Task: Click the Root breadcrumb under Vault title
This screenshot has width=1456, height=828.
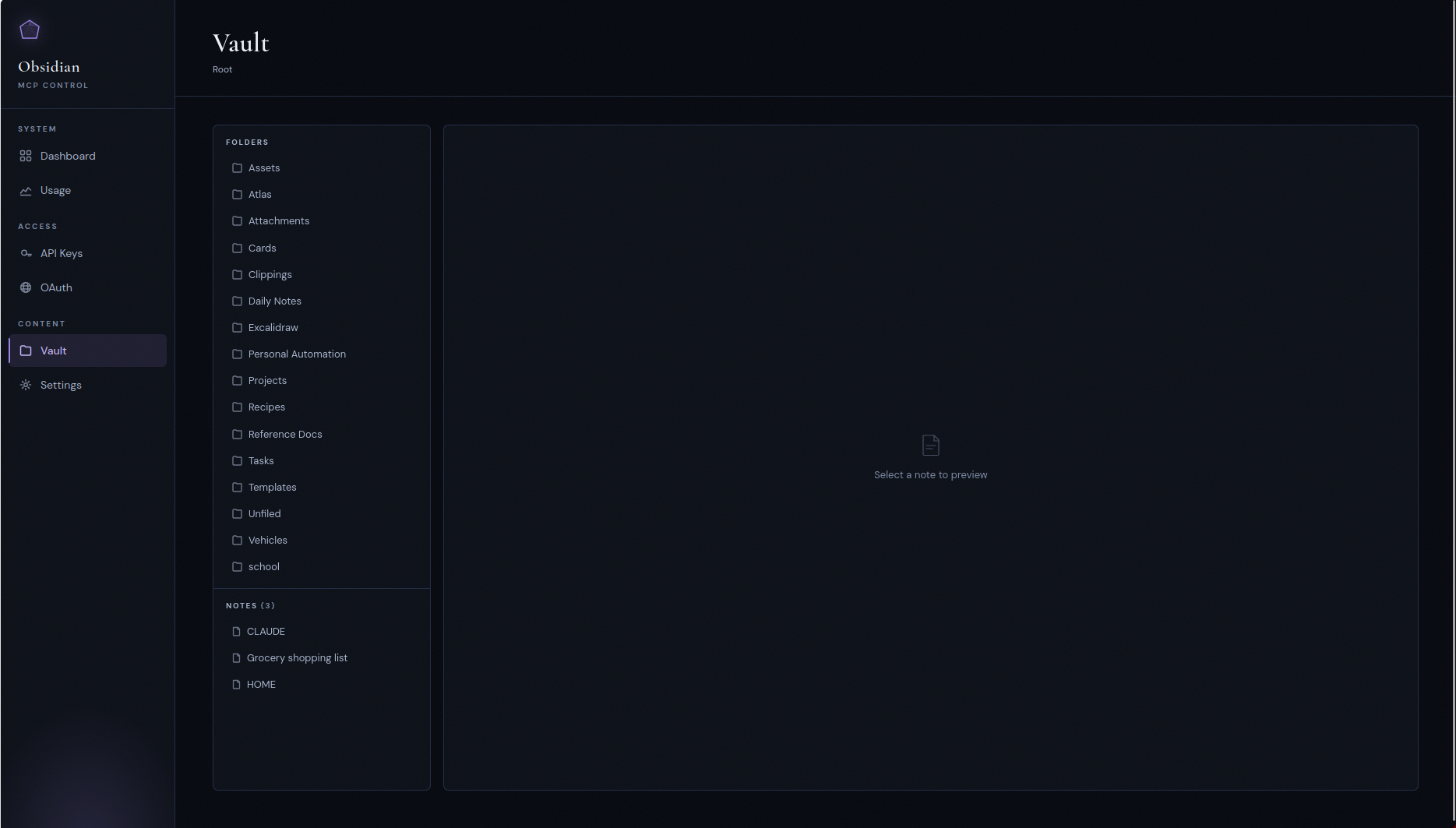Action: pyautogui.click(x=223, y=69)
